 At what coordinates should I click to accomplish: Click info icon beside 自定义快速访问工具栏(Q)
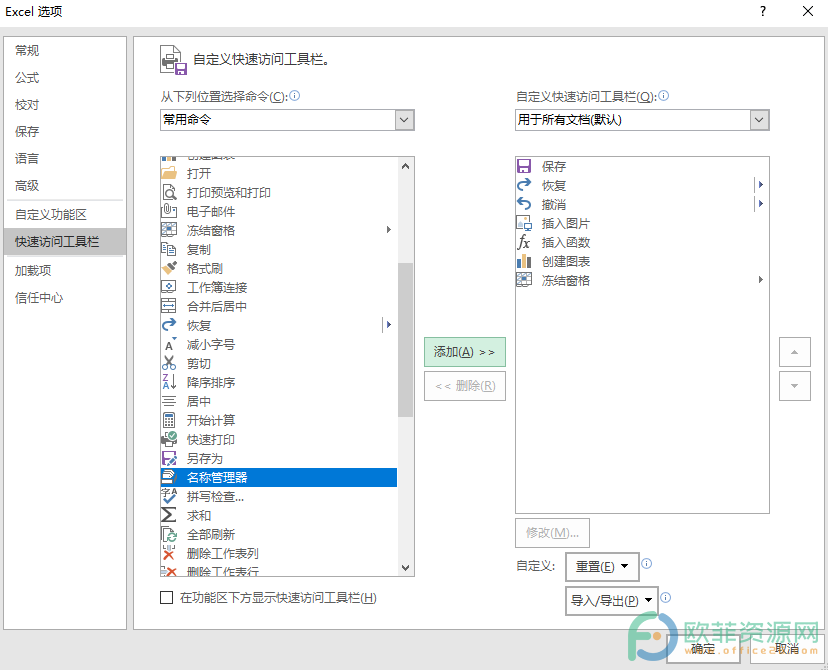click(x=664, y=96)
